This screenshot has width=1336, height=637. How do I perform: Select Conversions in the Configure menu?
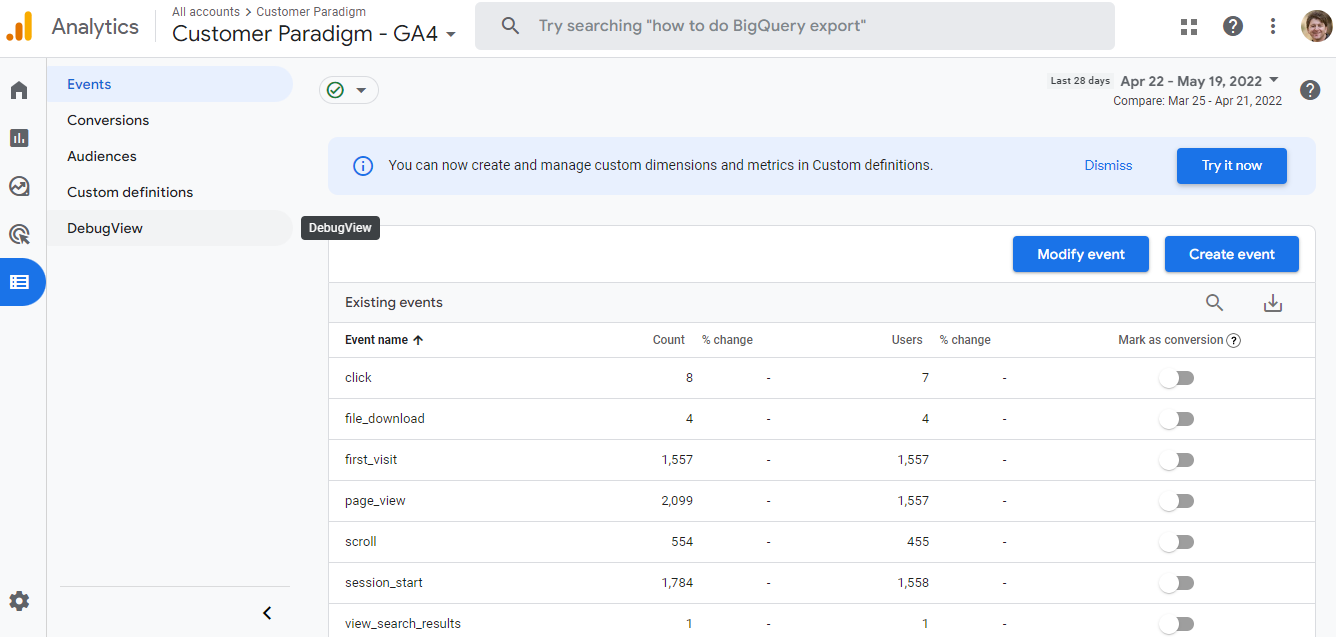click(x=108, y=120)
